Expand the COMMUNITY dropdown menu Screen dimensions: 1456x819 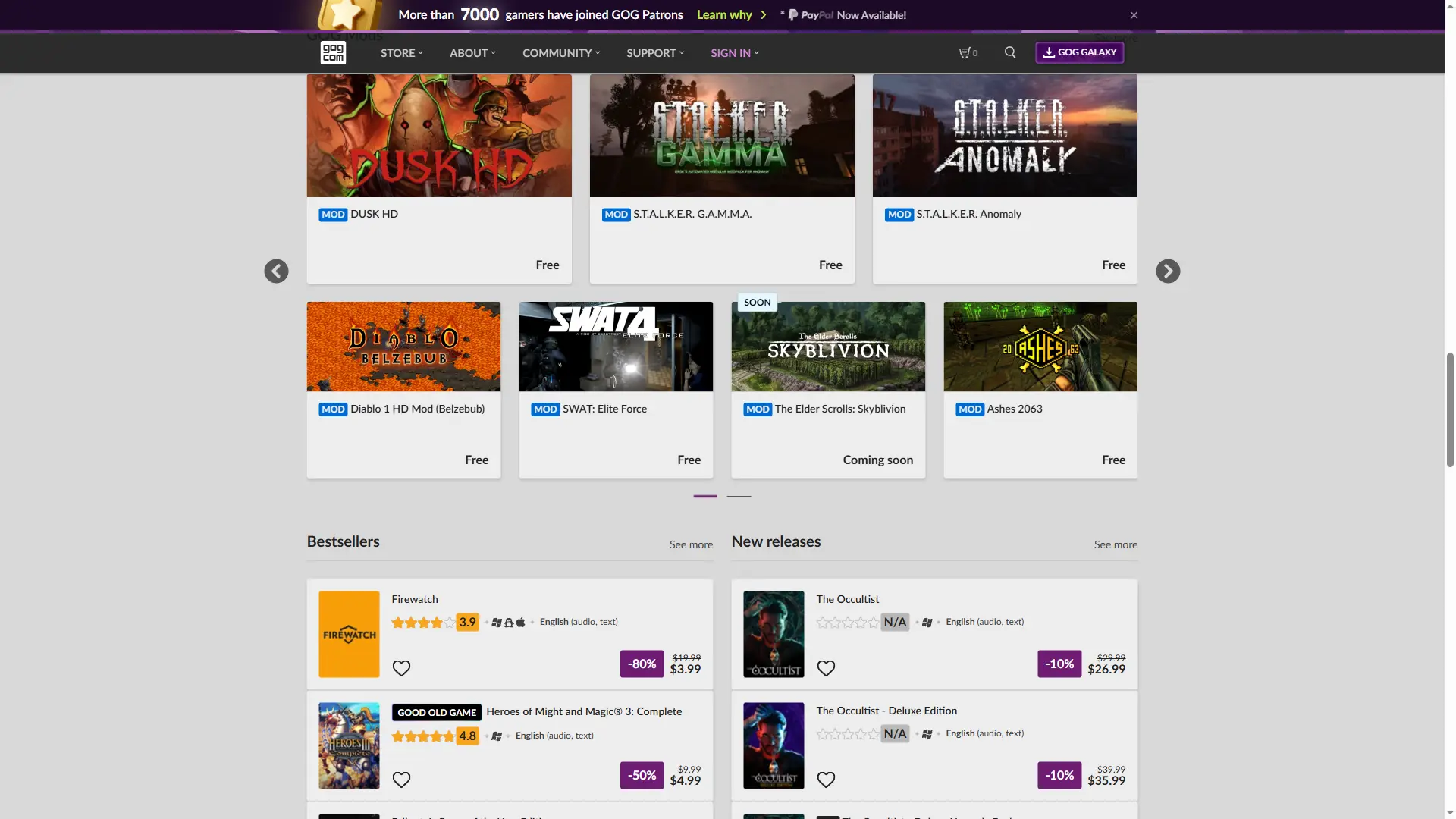click(x=560, y=53)
